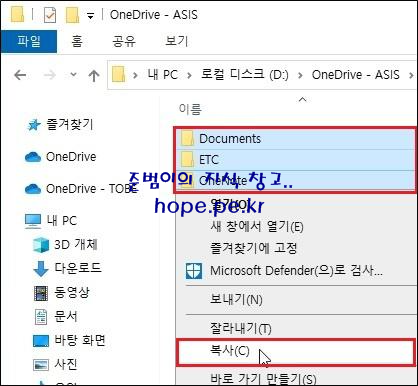The image size is (418, 386).
Task: Click the OneDrive - TOBE cloud icon
Action: 33,189
